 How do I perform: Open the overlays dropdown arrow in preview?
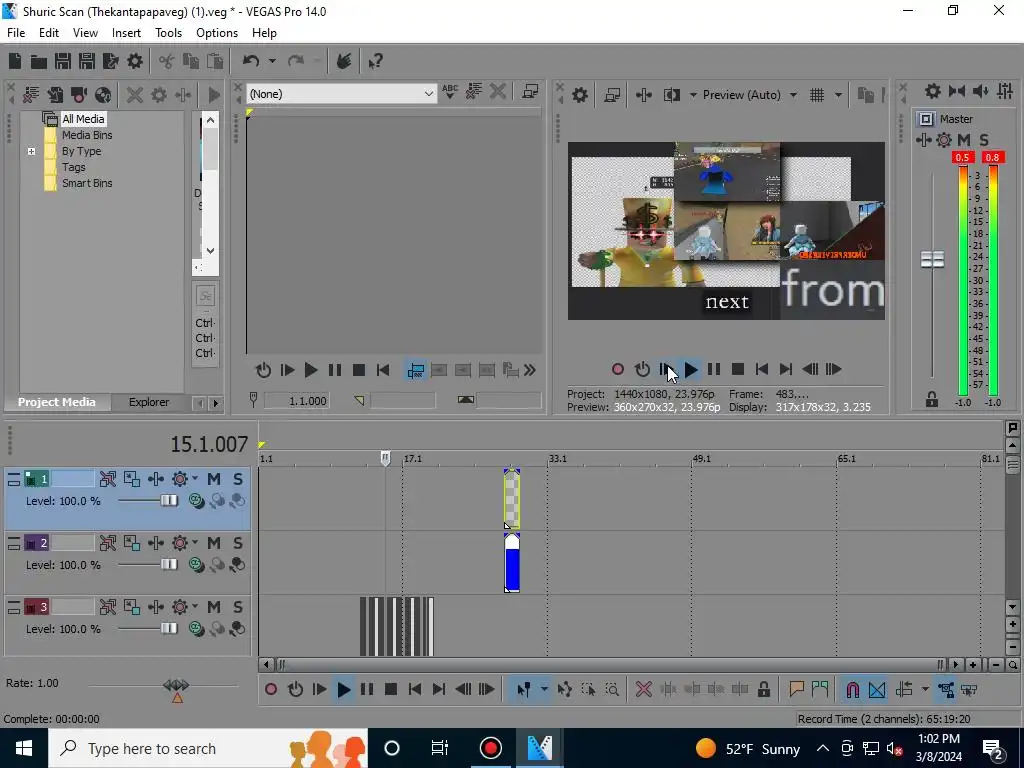838,95
